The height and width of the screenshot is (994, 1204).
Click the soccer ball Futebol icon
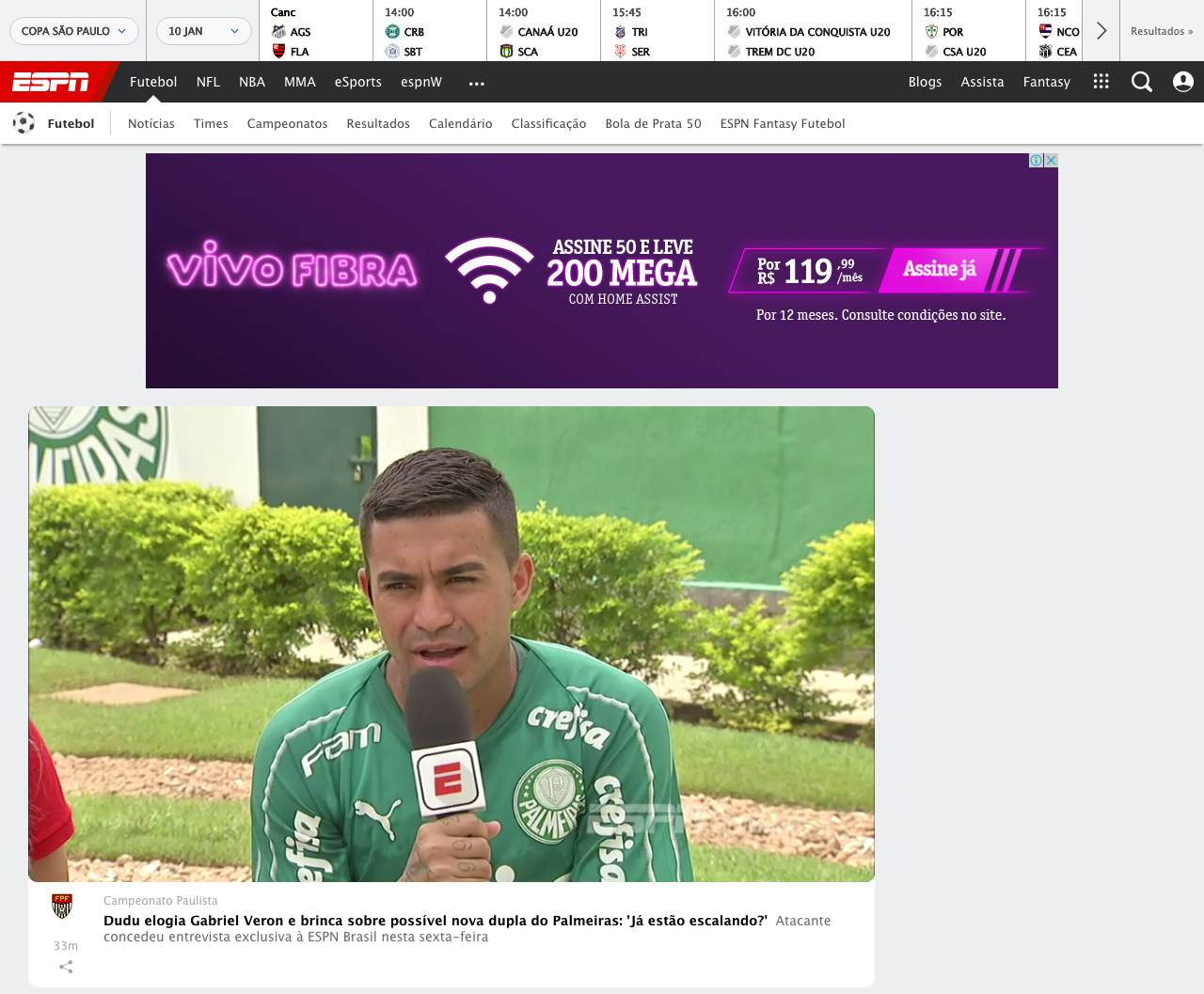pos(24,123)
